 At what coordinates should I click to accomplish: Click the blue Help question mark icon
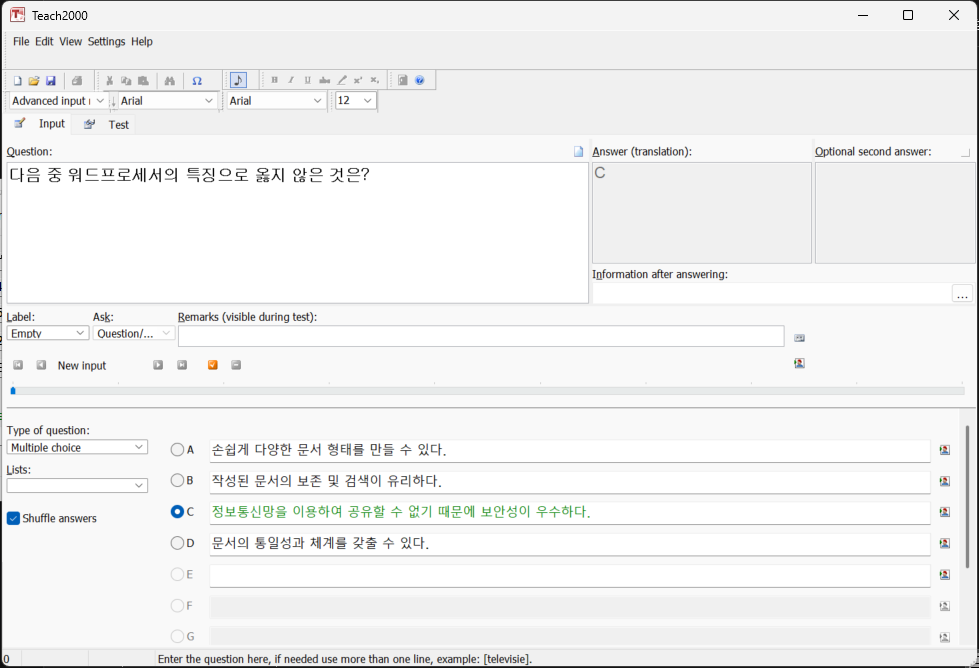pyautogui.click(x=419, y=81)
